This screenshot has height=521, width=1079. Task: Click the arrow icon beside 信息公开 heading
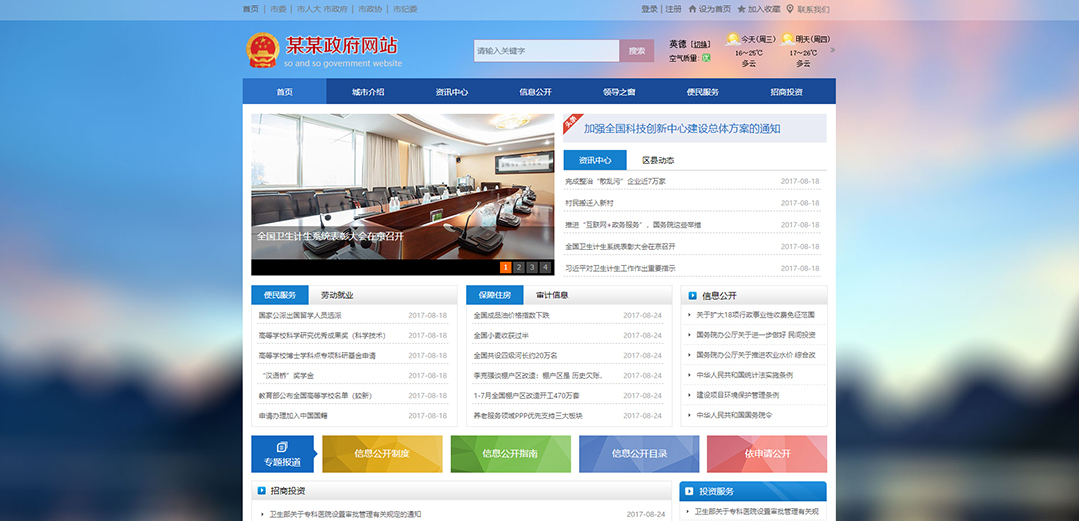point(692,296)
